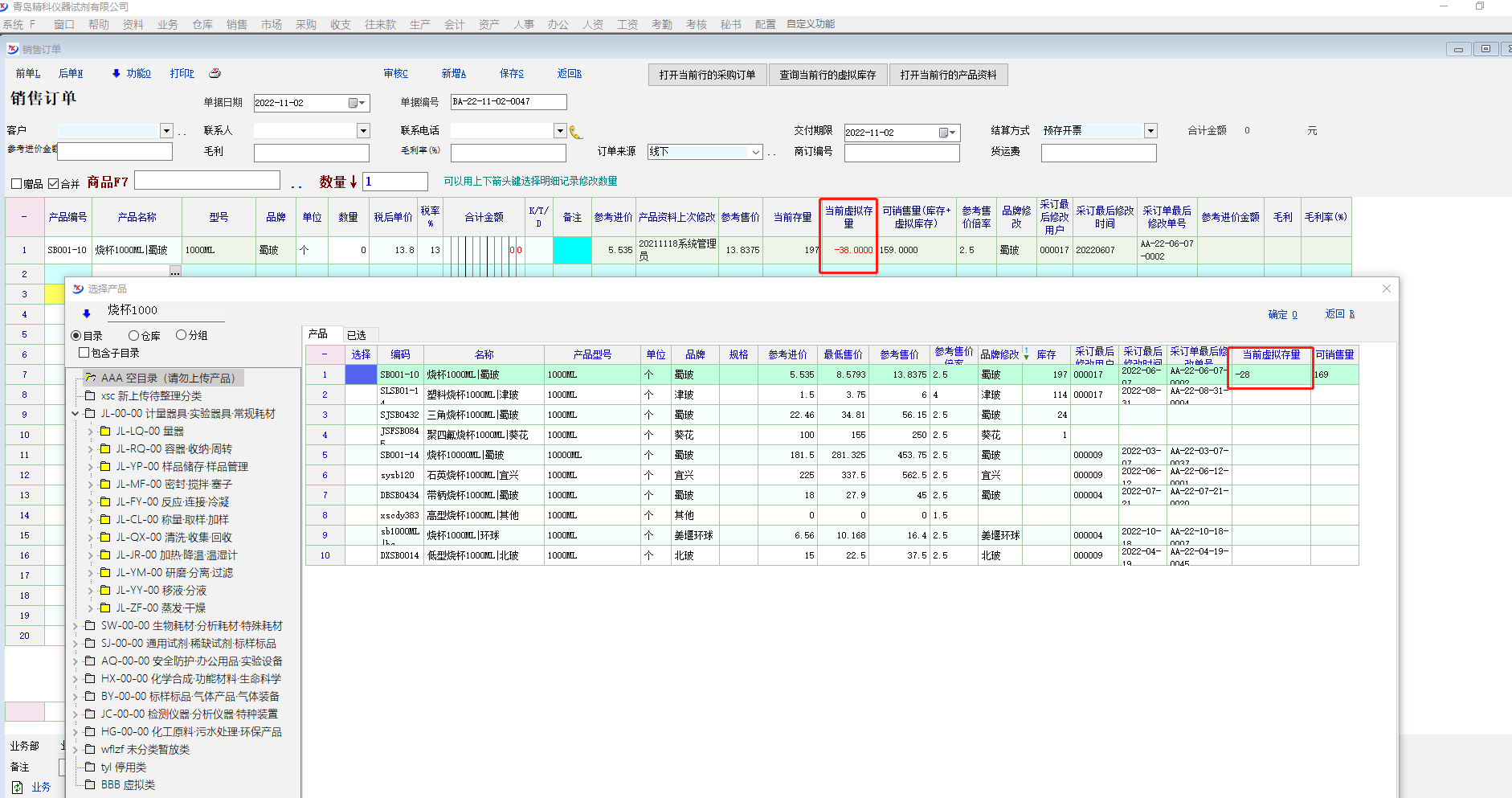The image size is (1512, 798).
Task: Enable the 赠品 checkbox
Action: (x=16, y=184)
